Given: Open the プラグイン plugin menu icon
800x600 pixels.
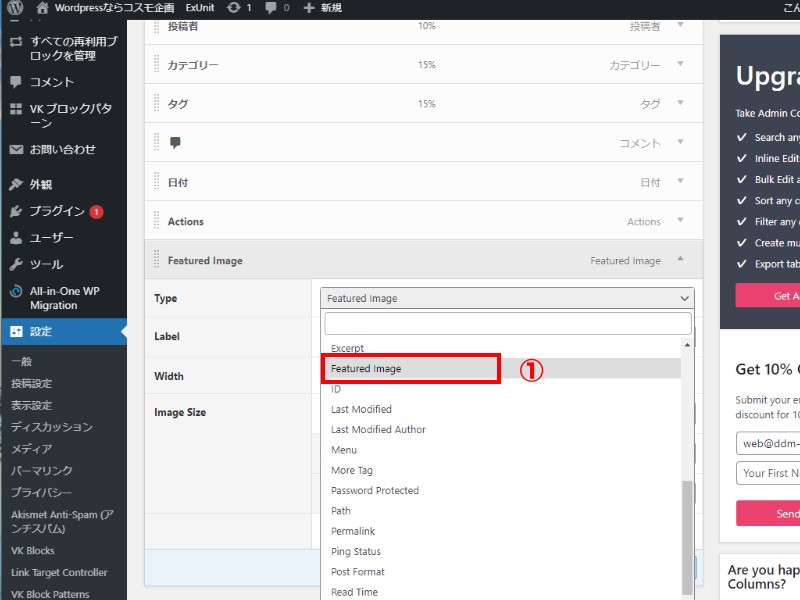Looking at the screenshot, I should click(x=16, y=211).
